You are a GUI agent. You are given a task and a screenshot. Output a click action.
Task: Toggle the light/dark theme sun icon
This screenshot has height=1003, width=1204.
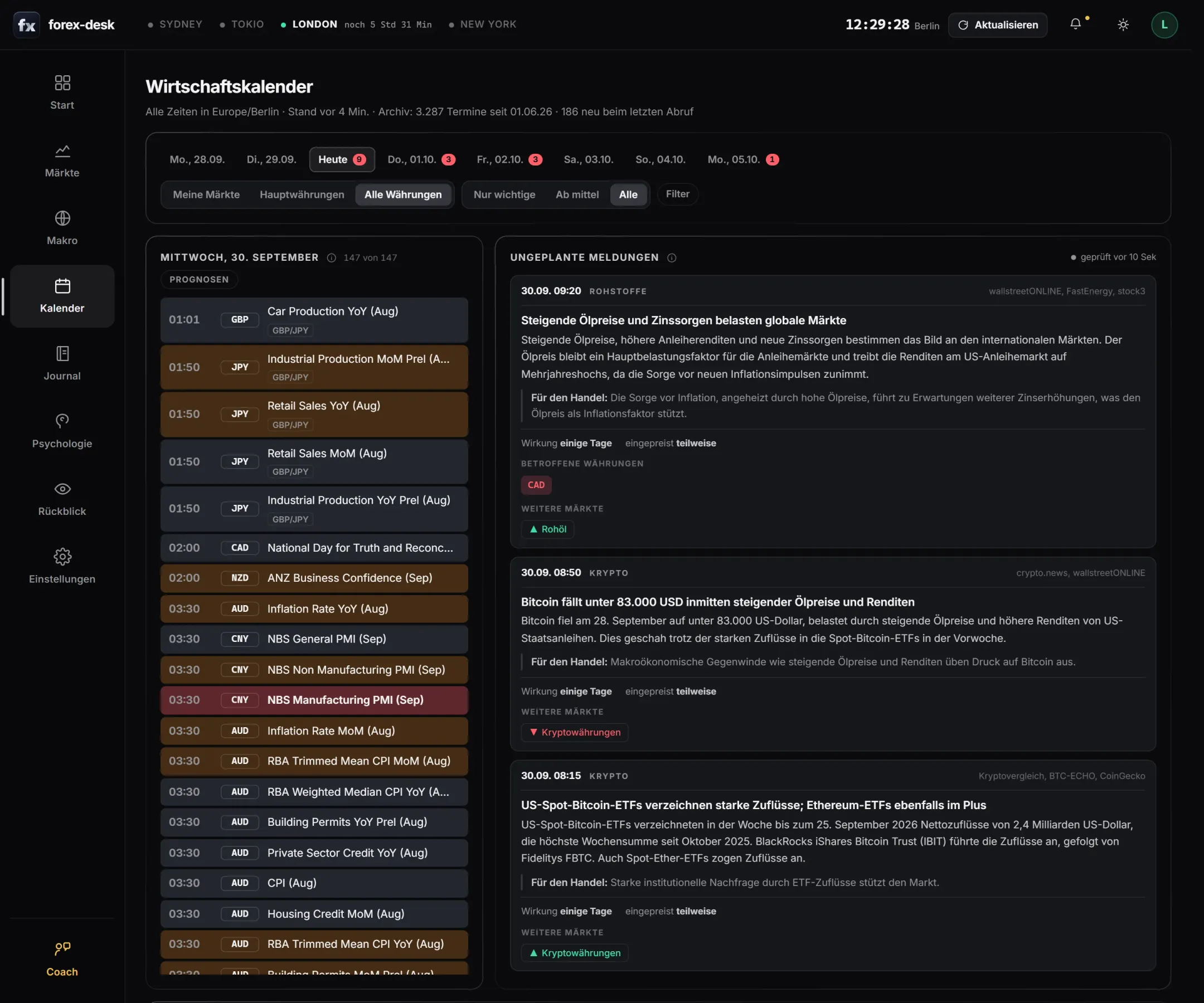coord(1123,25)
